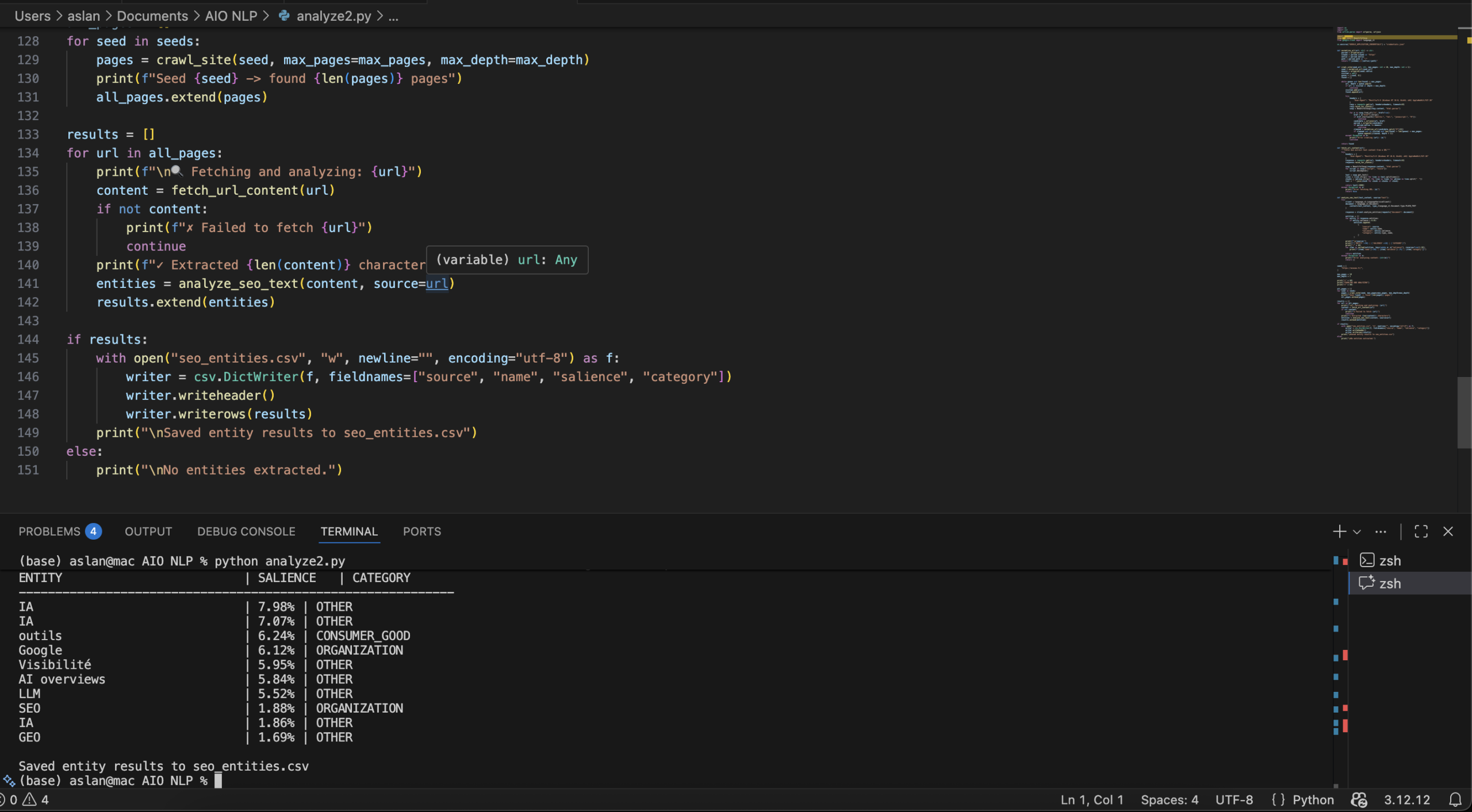Click the Python file icon in the breadcrumb
1472x812 pixels.
pos(283,16)
